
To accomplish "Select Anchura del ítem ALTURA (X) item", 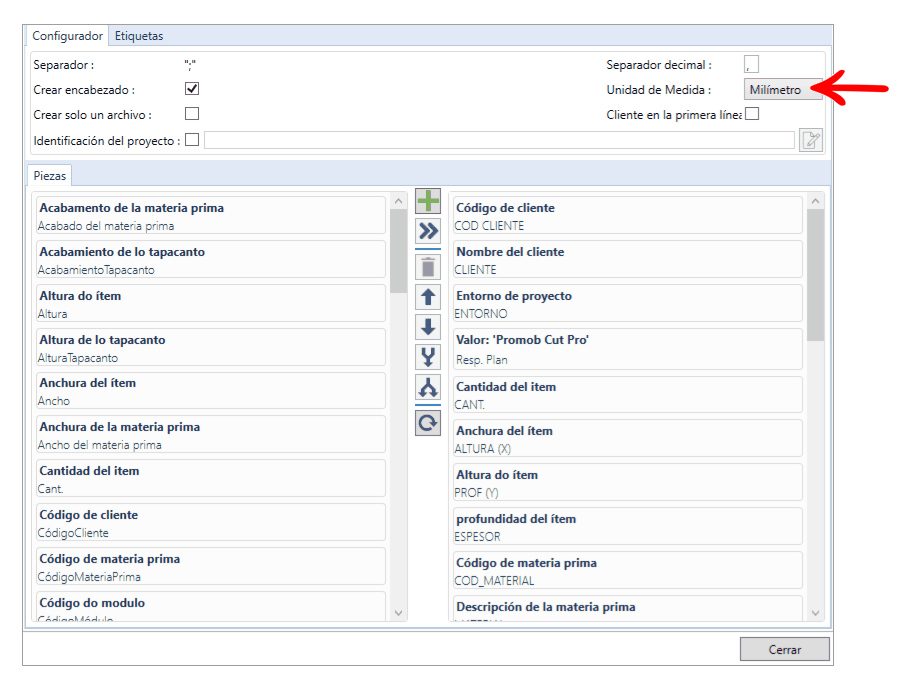I will coord(627,438).
